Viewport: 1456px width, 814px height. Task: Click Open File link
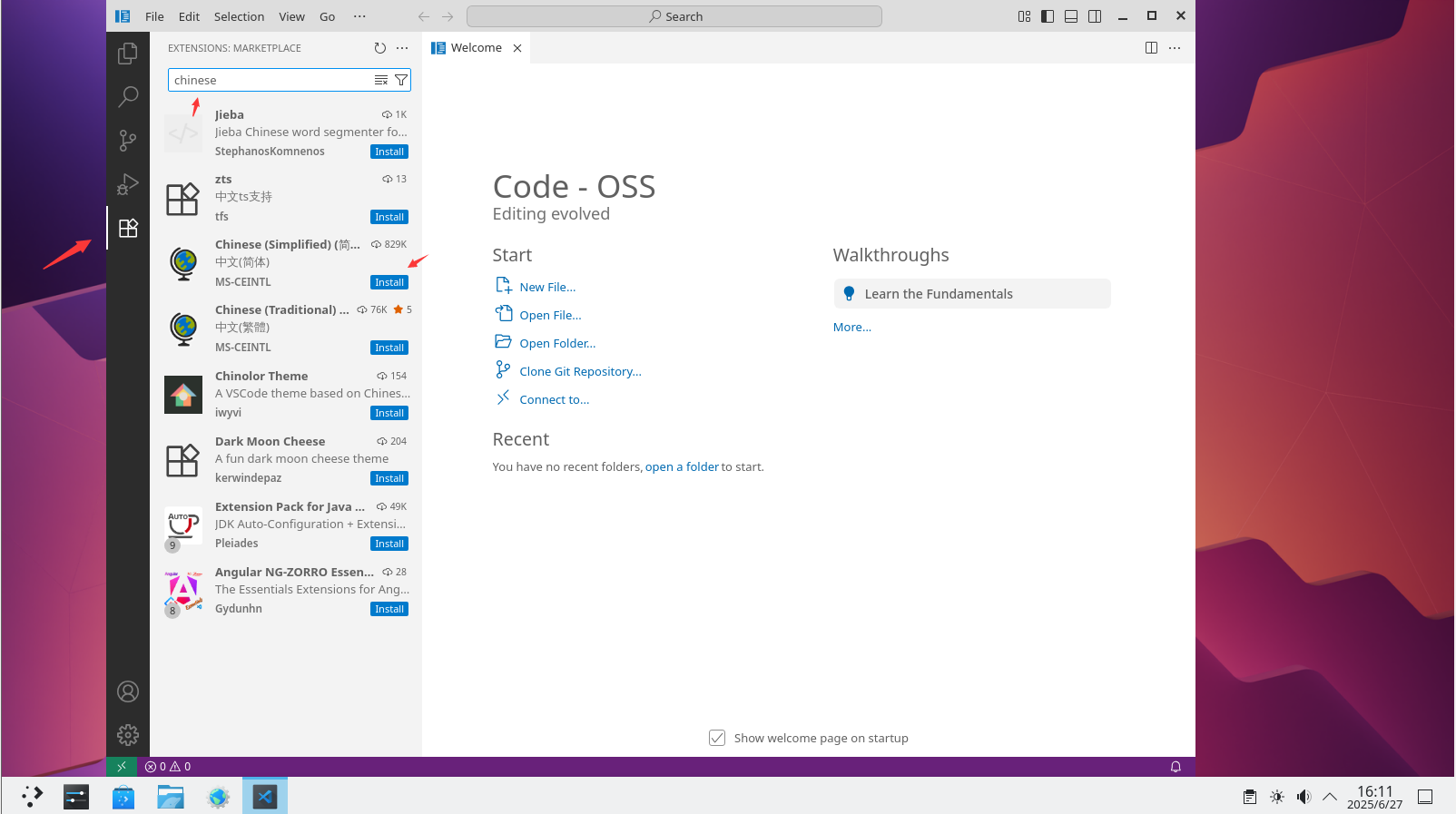550,315
